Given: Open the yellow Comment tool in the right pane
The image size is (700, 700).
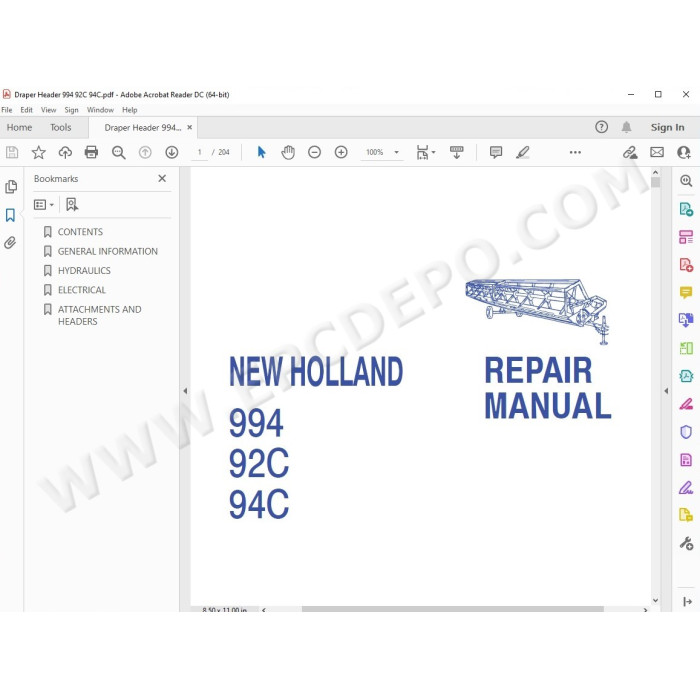Looking at the screenshot, I should click(686, 292).
